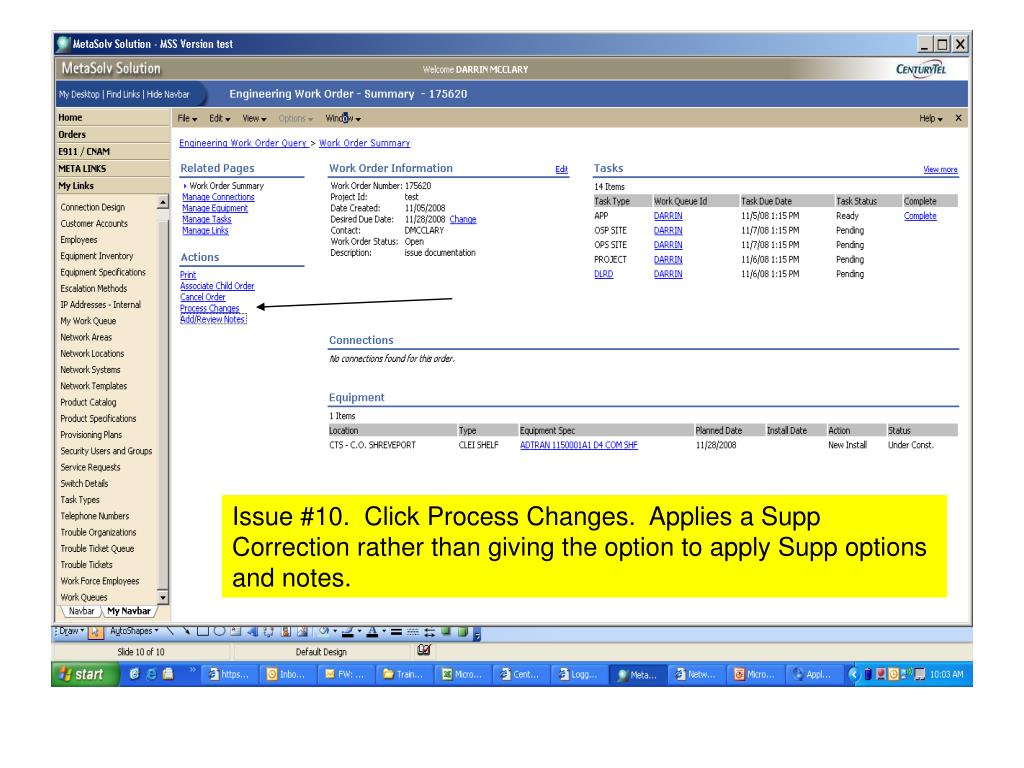Image resolution: width=1024 pixels, height=768 pixels.
Task: Open the Line Color dropdown arrow
Action: coord(359,632)
